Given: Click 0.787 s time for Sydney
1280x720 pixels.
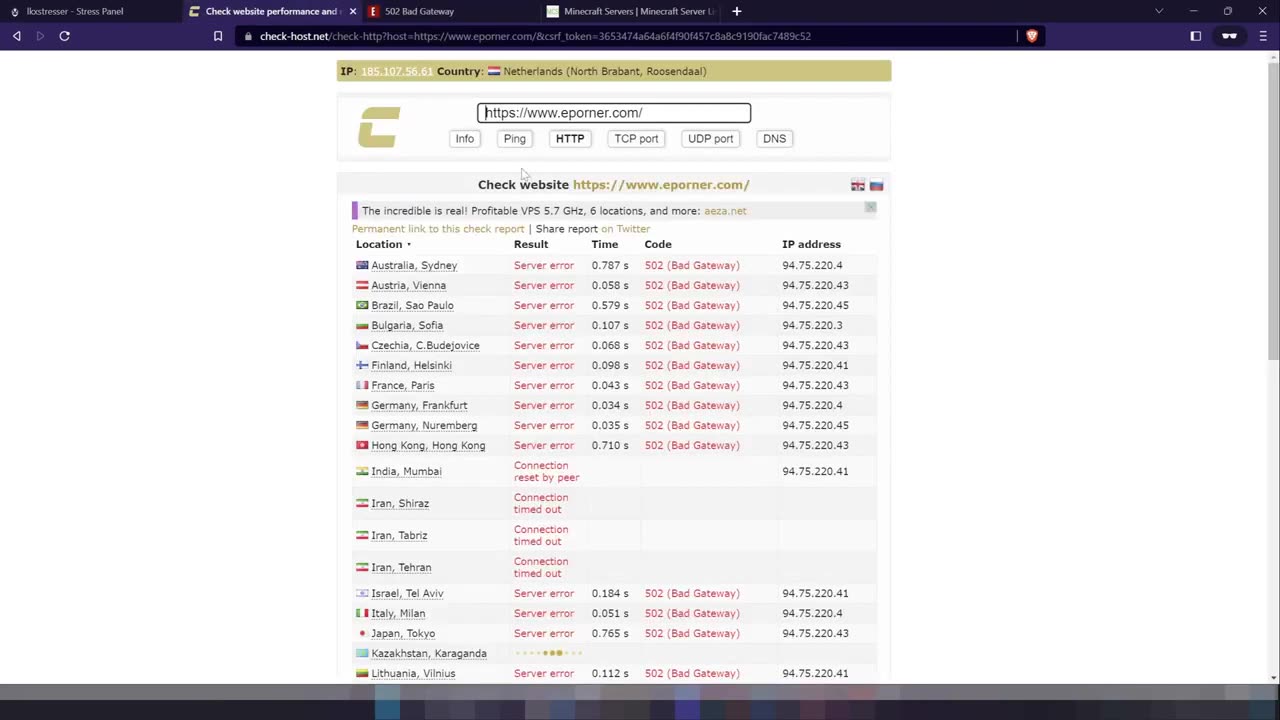Looking at the screenshot, I should point(610,265).
